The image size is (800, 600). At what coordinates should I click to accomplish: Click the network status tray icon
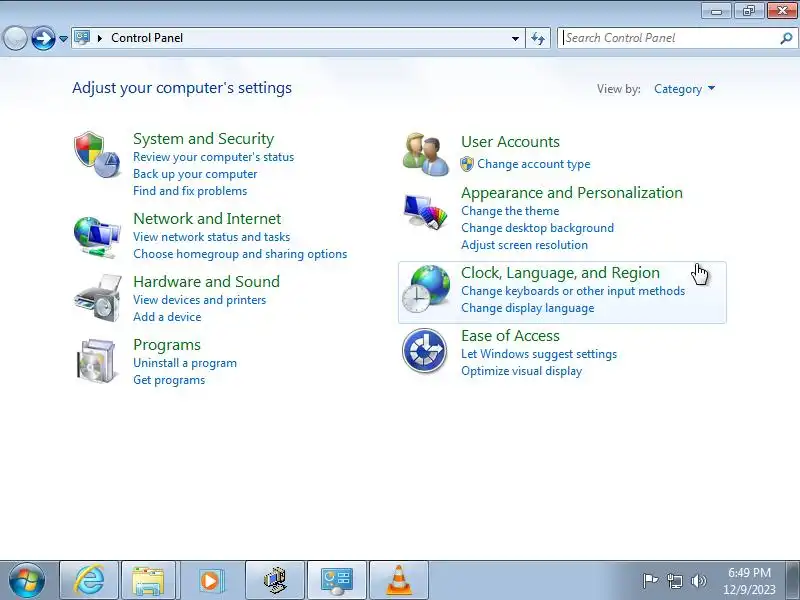point(674,581)
